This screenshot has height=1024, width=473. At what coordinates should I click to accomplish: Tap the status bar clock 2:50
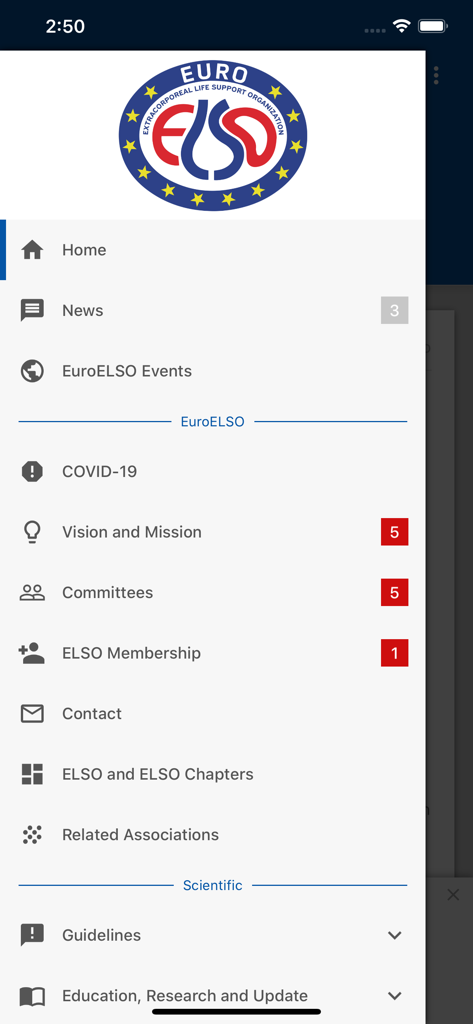tap(65, 27)
